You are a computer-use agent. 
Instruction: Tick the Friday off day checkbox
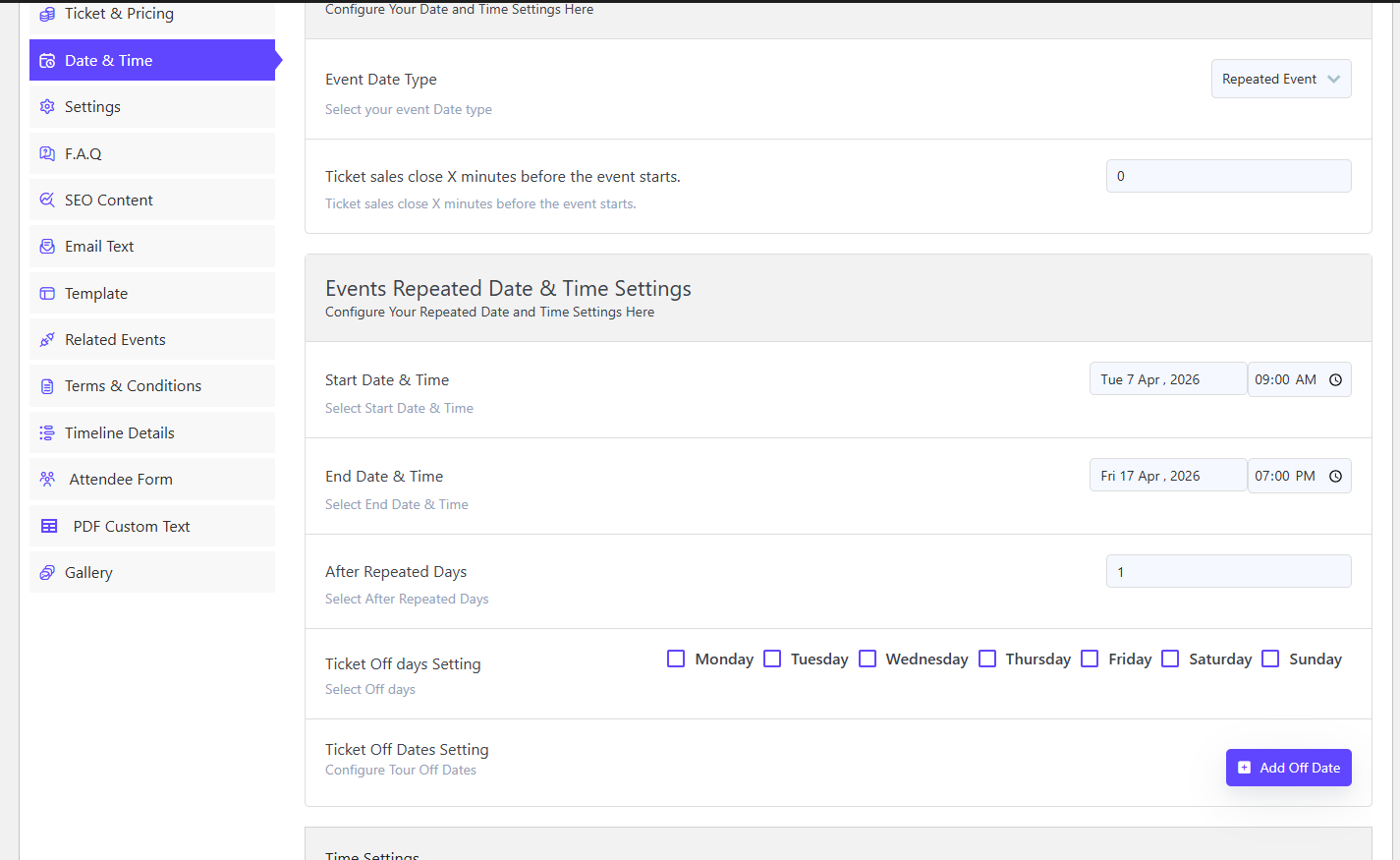pos(1090,659)
